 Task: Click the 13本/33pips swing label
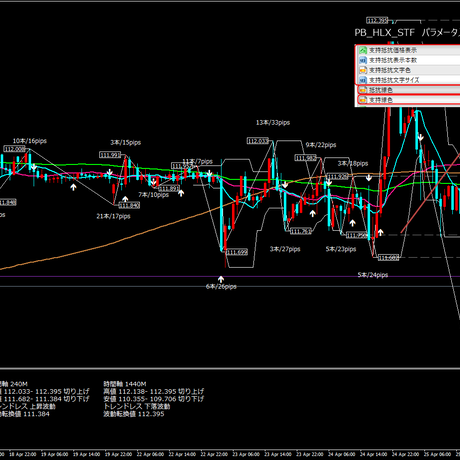pos(273,123)
